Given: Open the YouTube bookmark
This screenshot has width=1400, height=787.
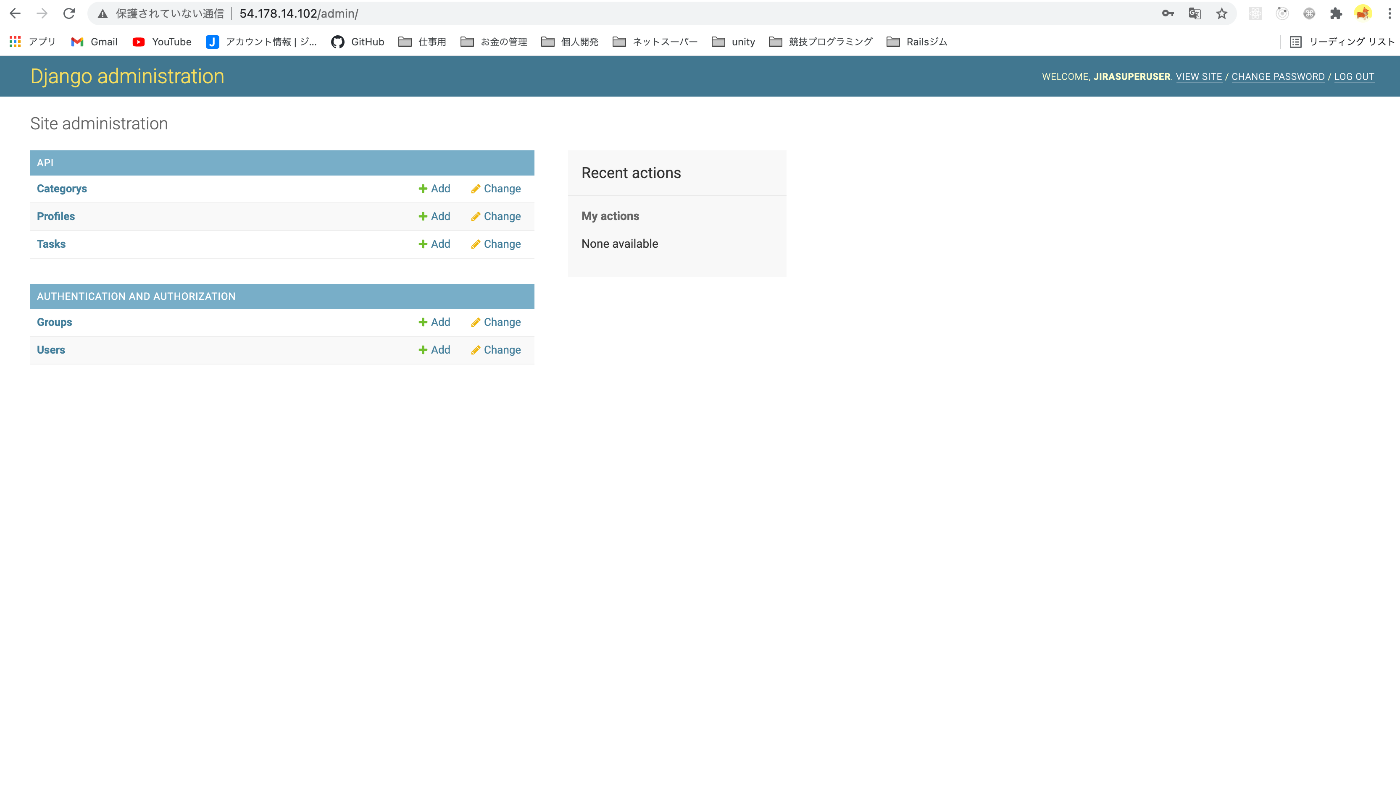Looking at the screenshot, I should [x=162, y=42].
